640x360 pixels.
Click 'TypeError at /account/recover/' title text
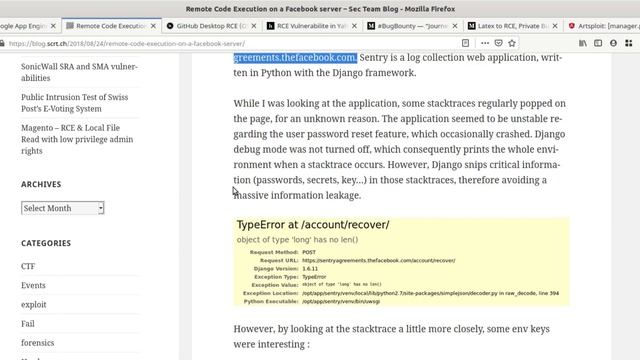click(313, 225)
